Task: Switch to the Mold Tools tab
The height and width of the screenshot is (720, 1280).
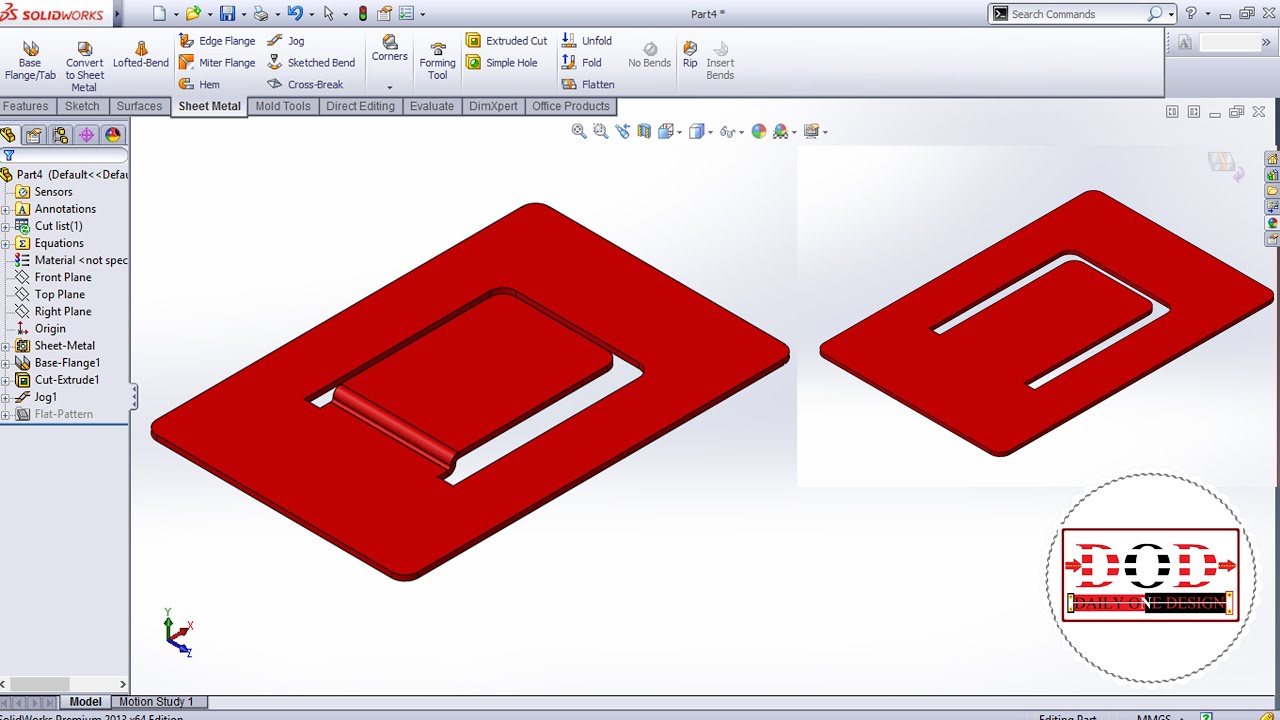Action: pyautogui.click(x=283, y=106)
